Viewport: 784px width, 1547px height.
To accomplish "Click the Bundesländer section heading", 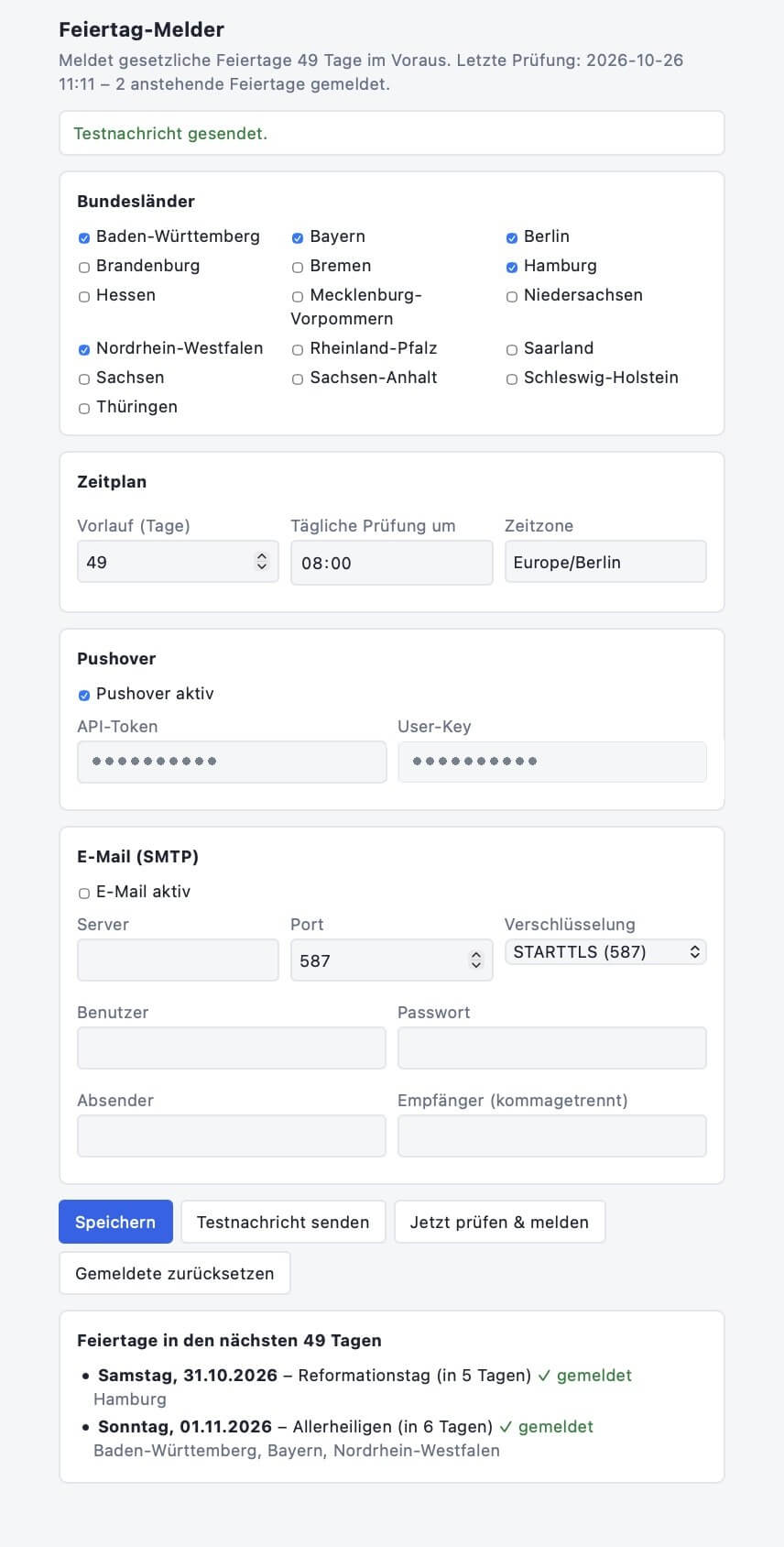I will [x=136, y=201].
